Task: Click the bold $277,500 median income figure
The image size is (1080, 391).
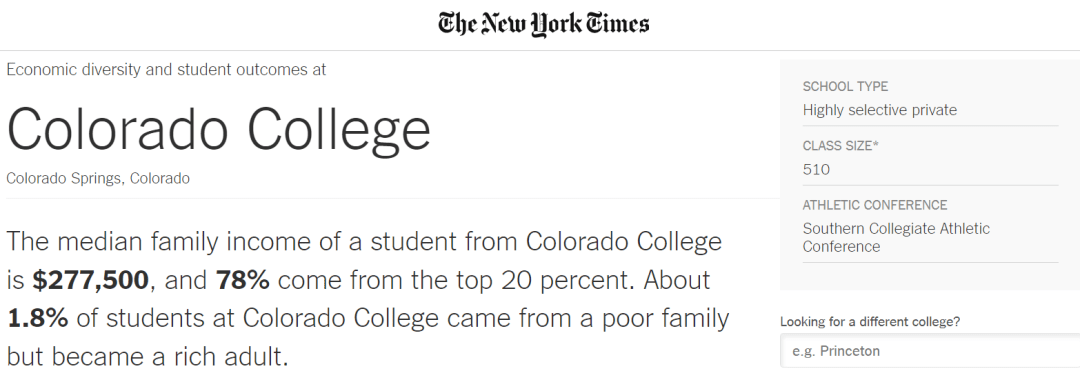Action: pyautogui.click(x=90, y=280)
